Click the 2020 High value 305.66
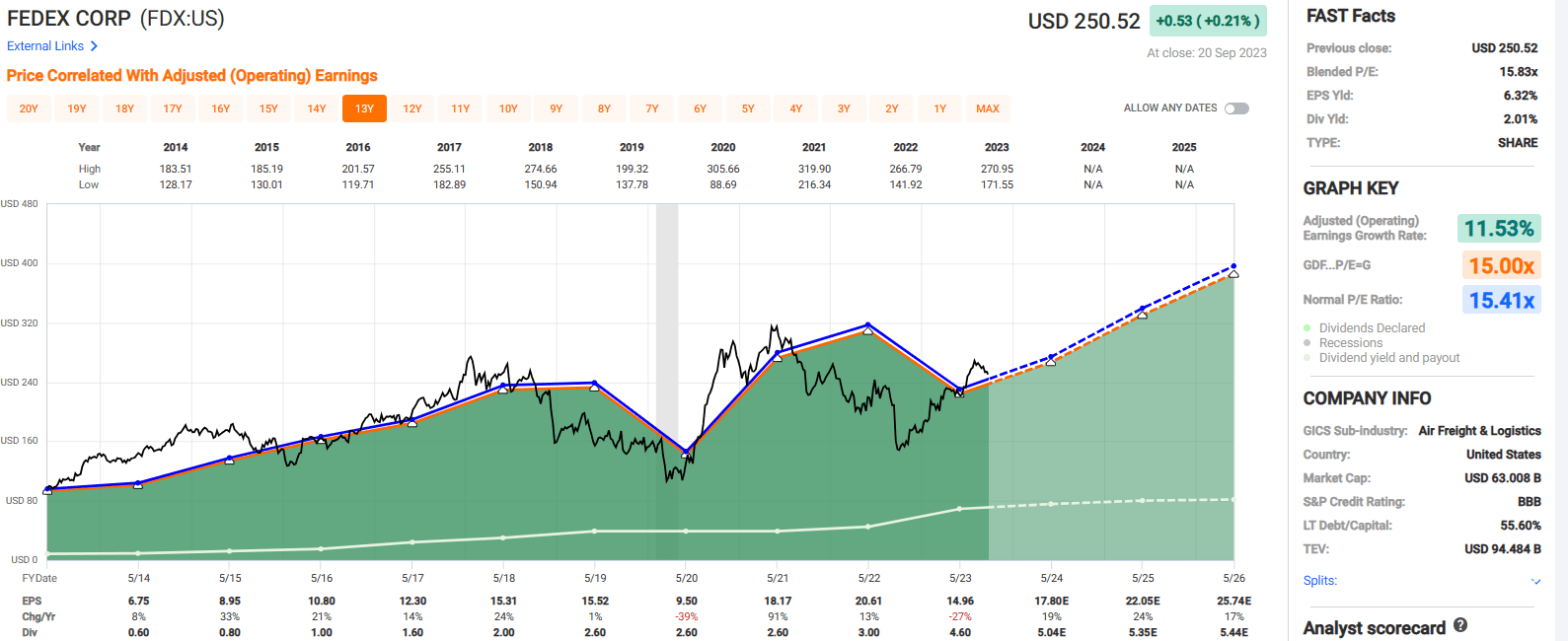The height and width of the screenshot is (641, 1568). tap(723, 169)
